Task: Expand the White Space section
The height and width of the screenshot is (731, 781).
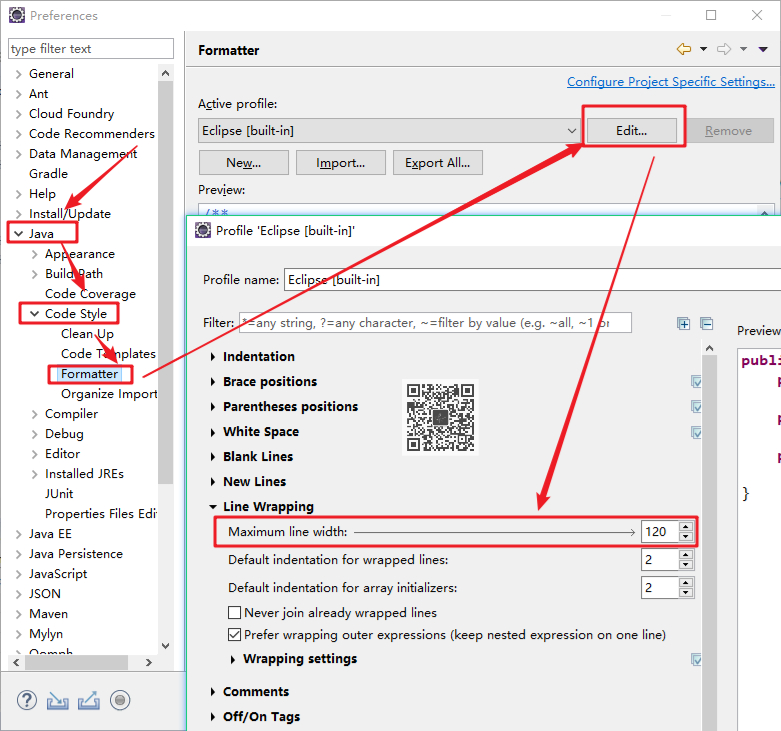Action: click(x=213, y=432)
